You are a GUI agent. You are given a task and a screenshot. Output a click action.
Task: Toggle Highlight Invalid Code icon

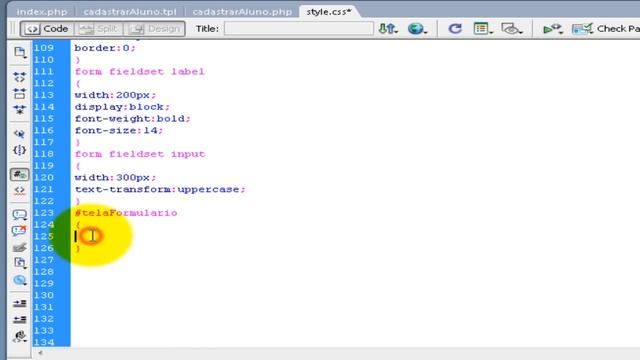pos(19,191)
